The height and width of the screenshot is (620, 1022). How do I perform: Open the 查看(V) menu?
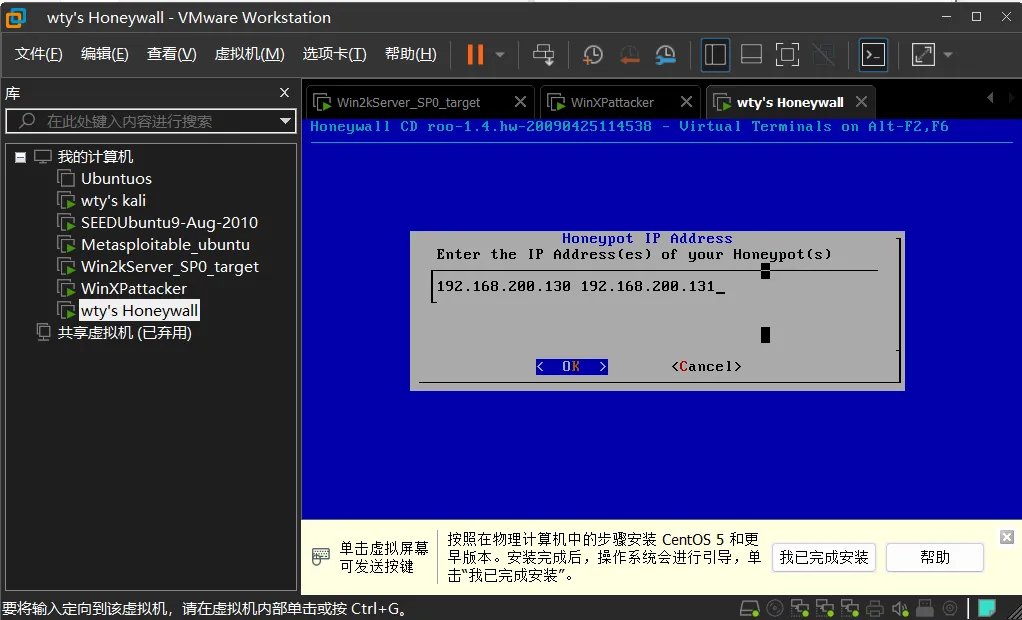tap(171, 54)
